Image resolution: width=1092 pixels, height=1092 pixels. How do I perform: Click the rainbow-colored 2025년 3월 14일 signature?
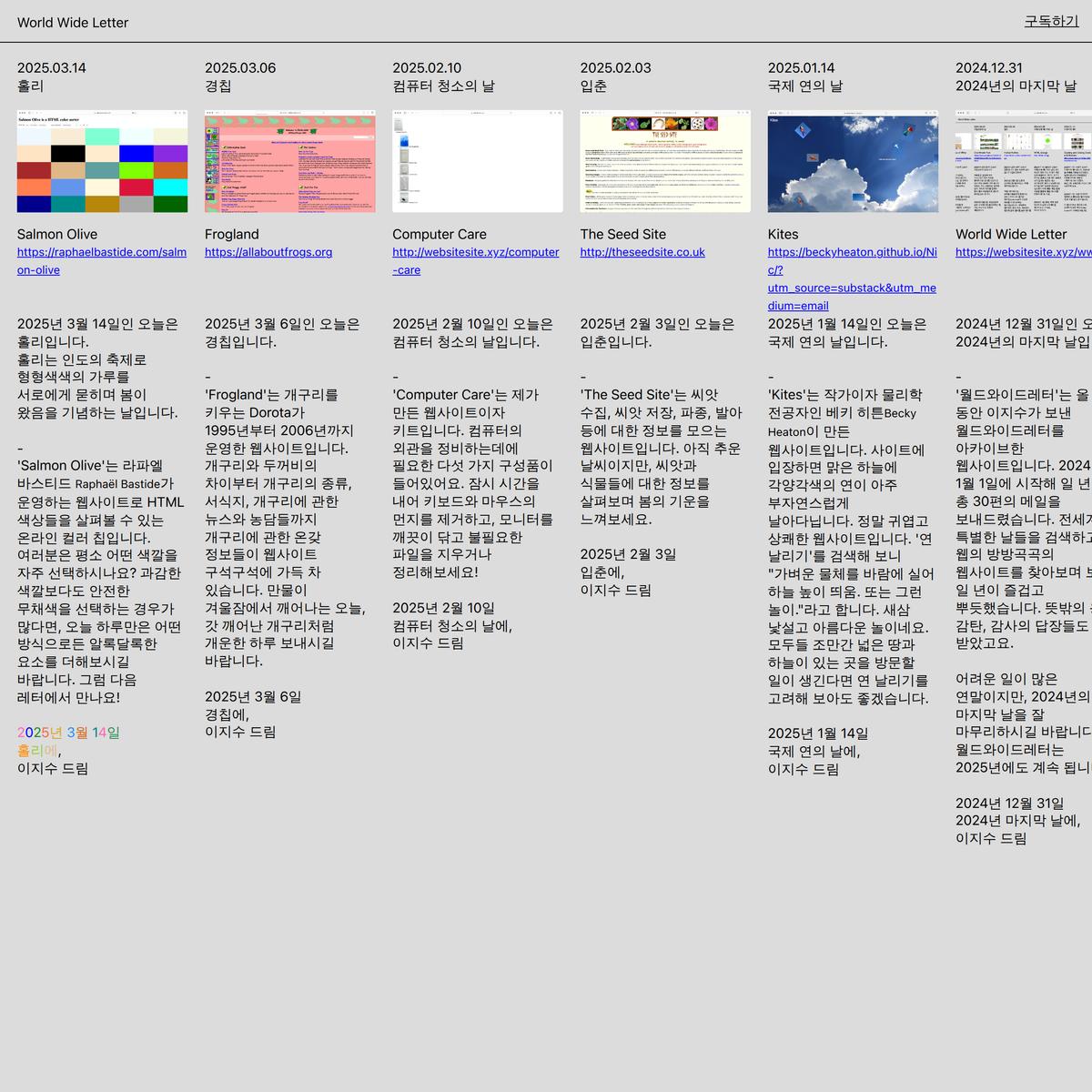coord(68,733)
